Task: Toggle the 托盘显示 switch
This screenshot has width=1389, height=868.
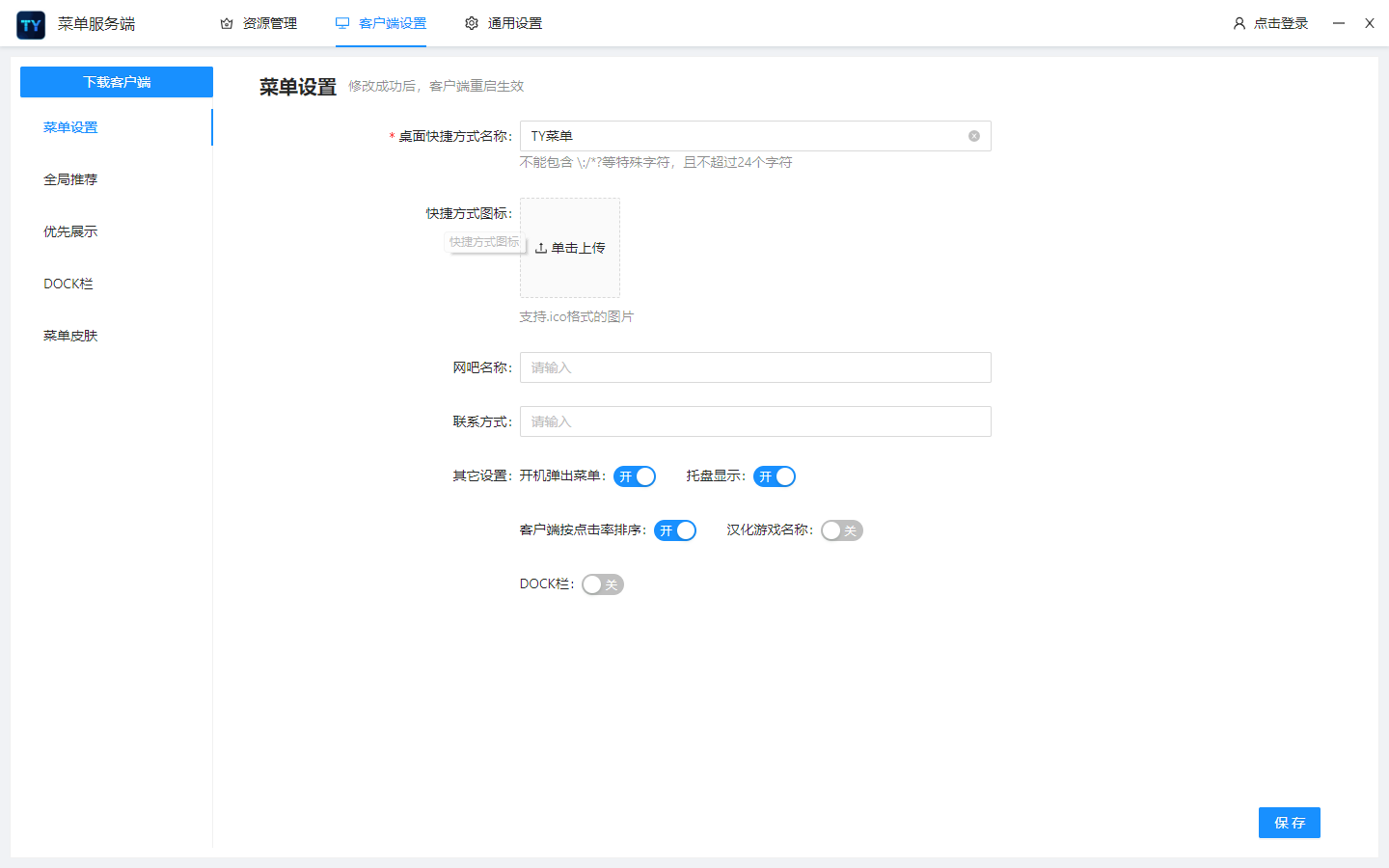Action: point(775,476)
